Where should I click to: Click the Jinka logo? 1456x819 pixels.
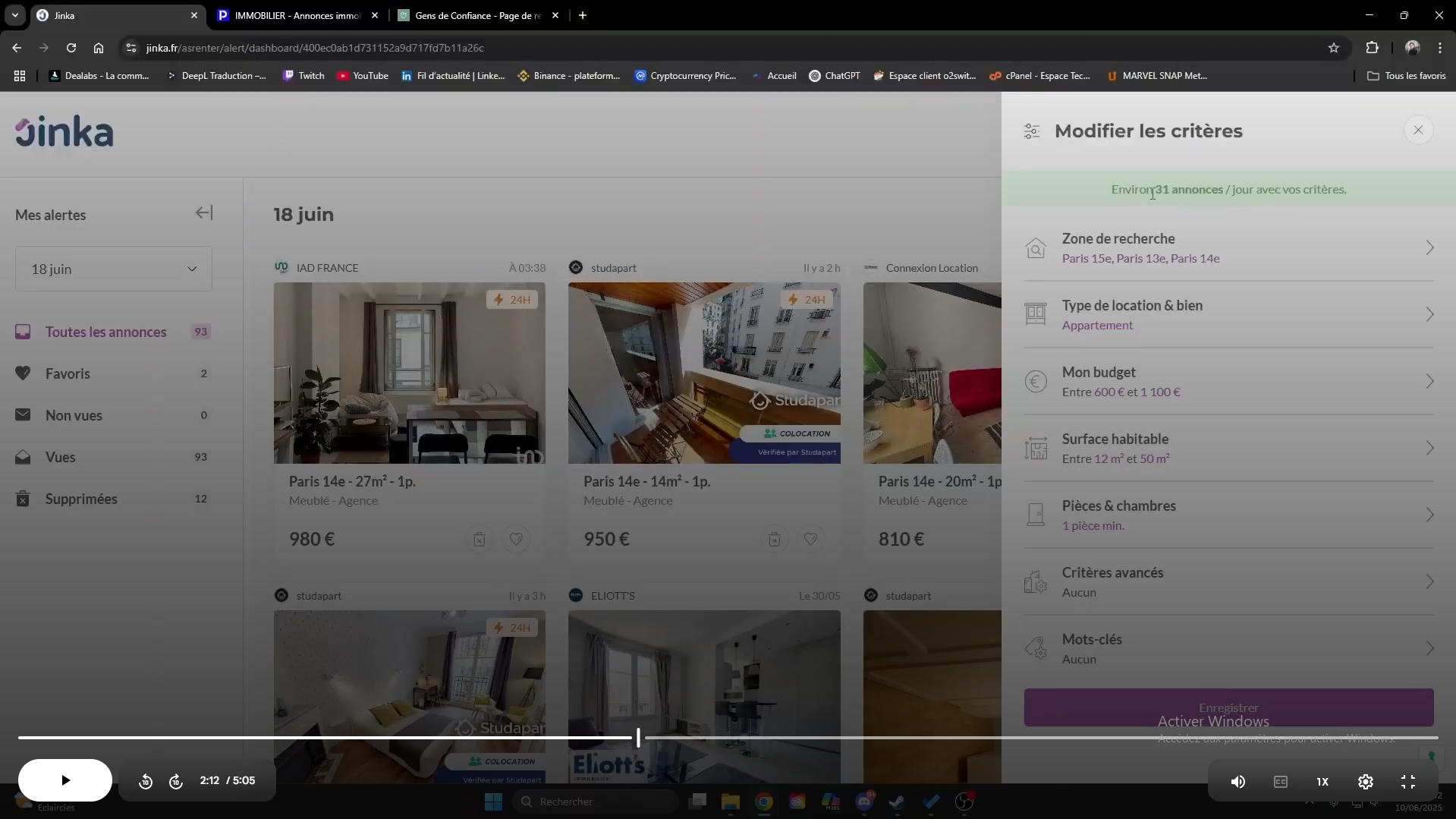coord(64,132)
